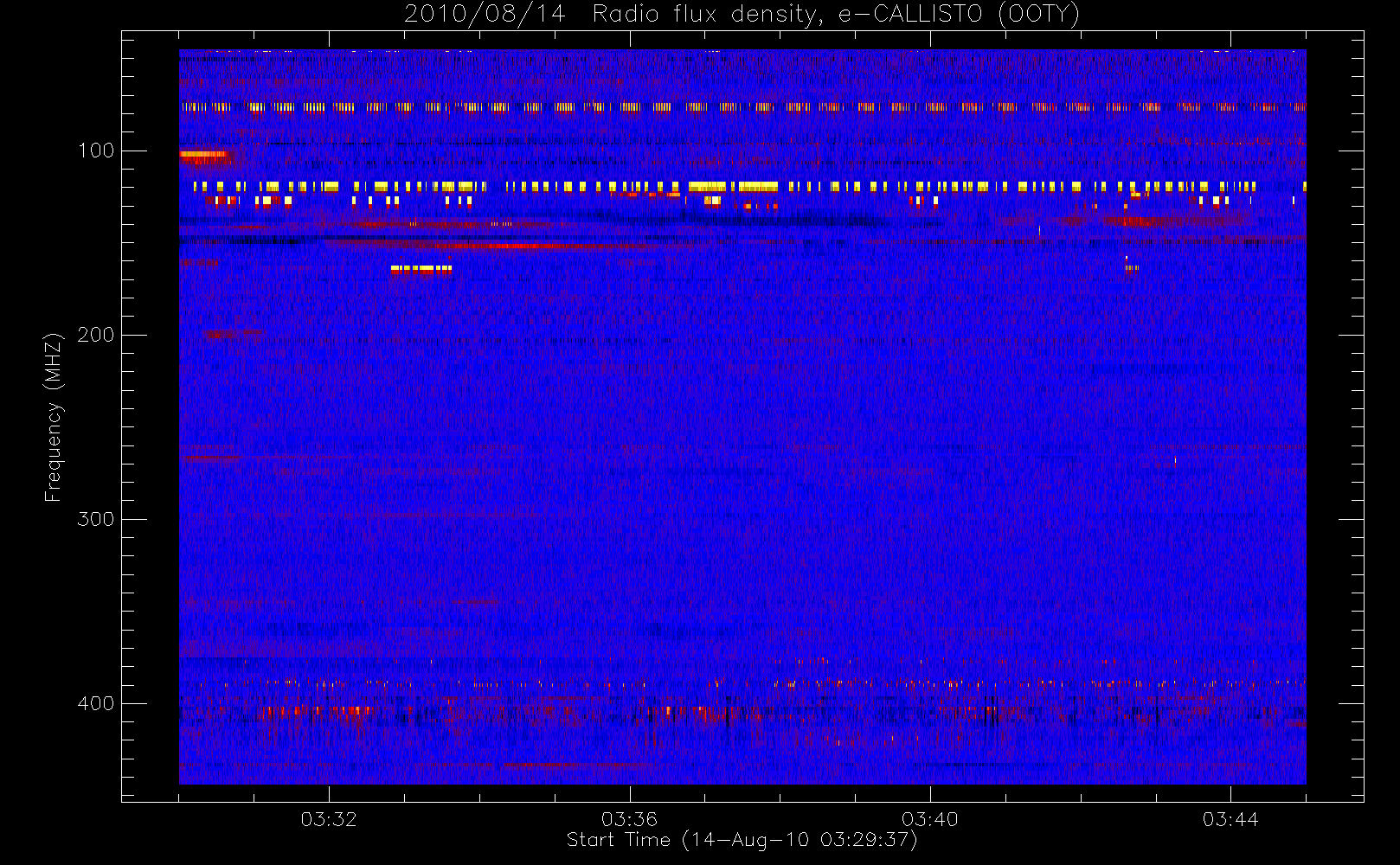Click the 03:40 time tick label
The height and width of the screenshot is (865, 1400).
(930, 819)
